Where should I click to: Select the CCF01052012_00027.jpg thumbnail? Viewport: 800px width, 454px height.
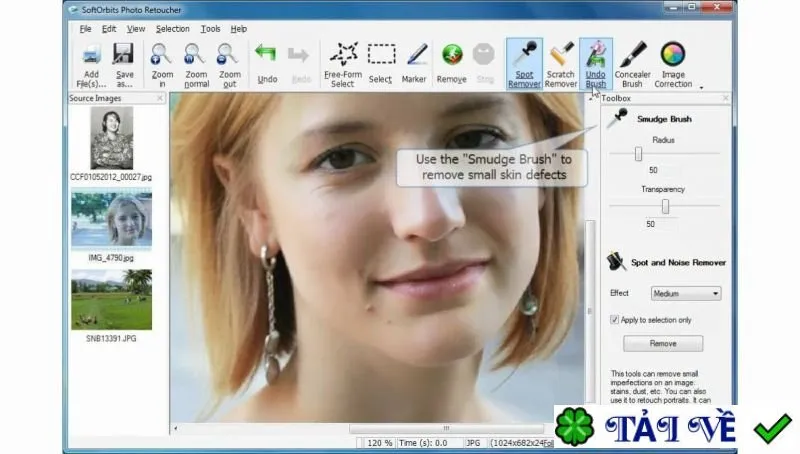pyautogui.click(x=112, y=138)
